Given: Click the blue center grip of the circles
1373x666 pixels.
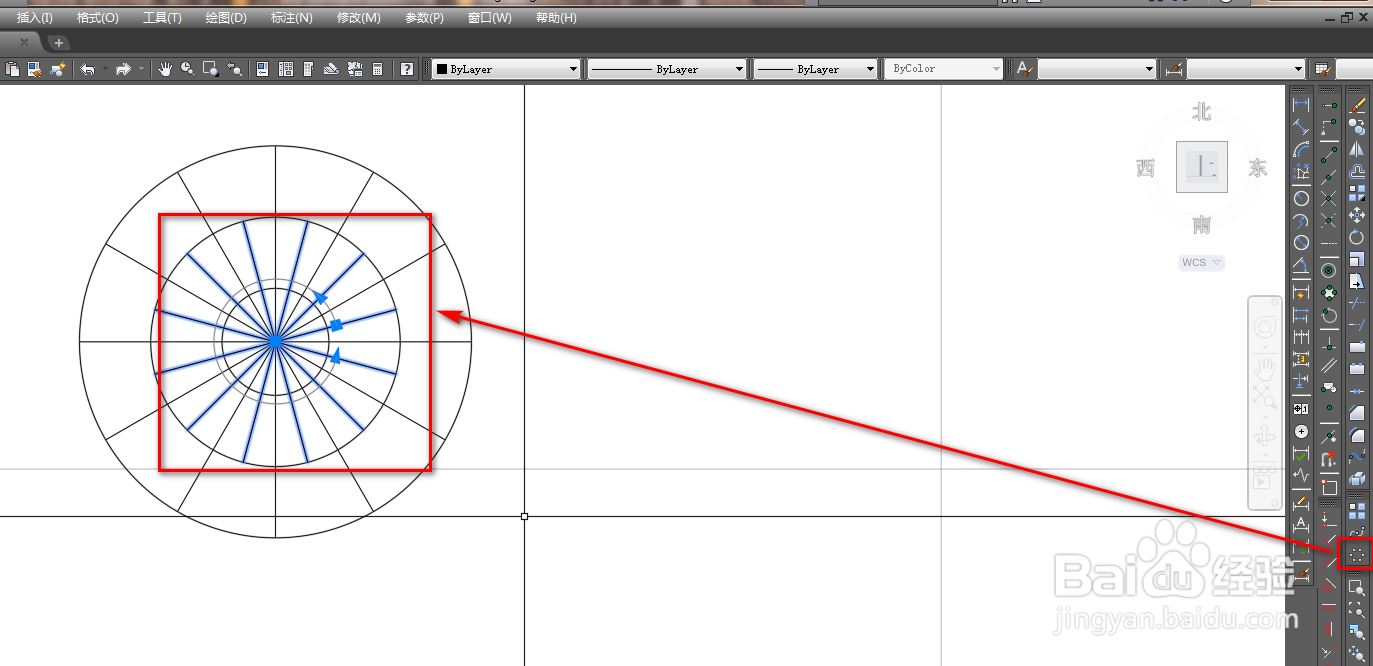Looking at the screenshot, I should pos(275,341).
